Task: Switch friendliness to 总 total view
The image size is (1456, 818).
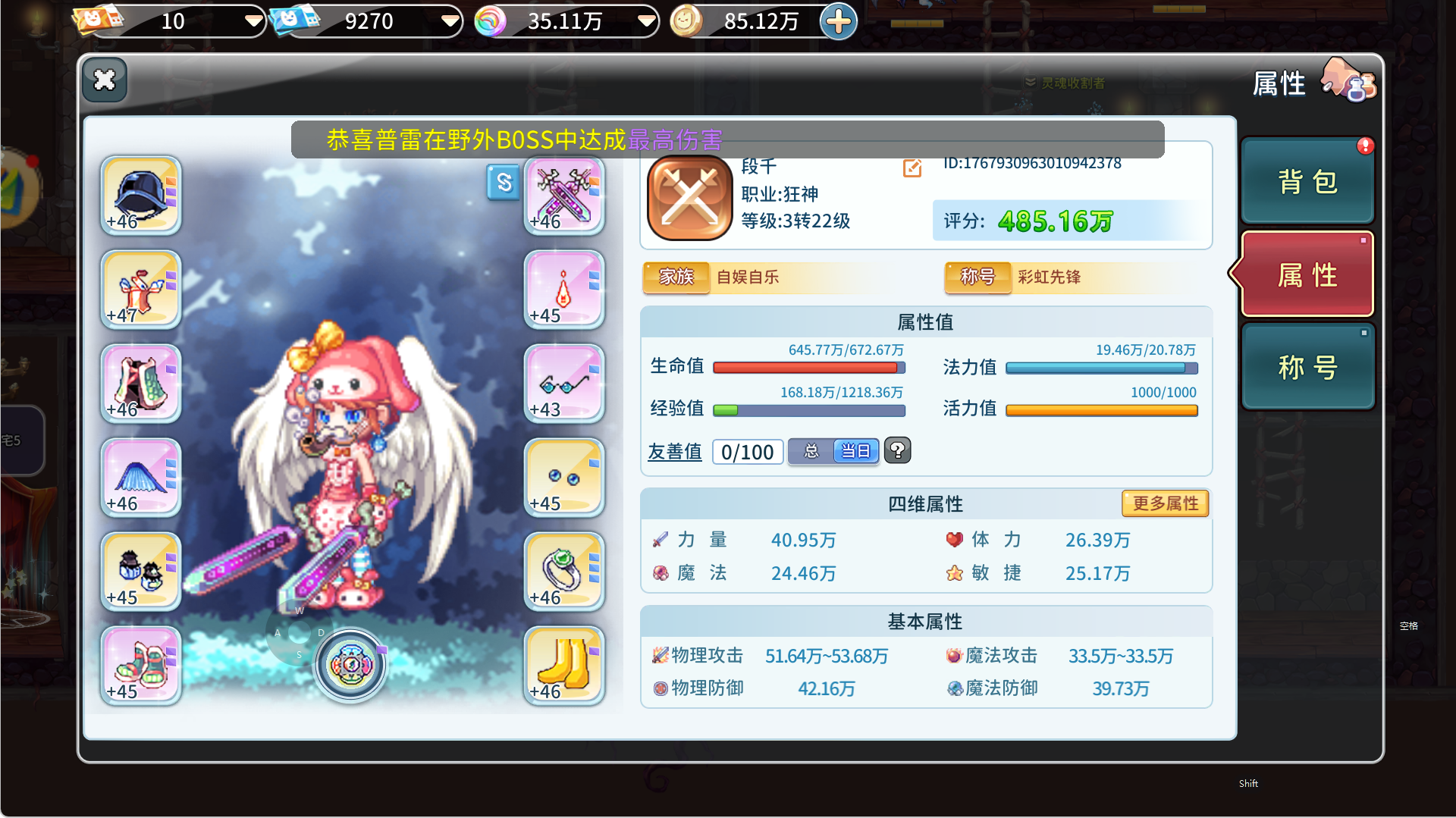Action: 811,451
